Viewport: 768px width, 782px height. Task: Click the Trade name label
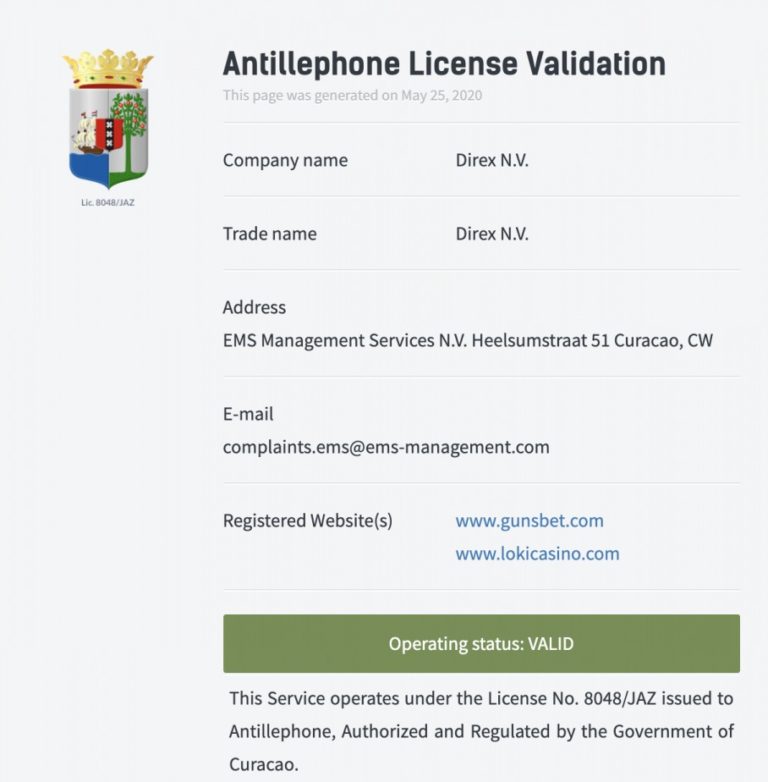[270, 233]
